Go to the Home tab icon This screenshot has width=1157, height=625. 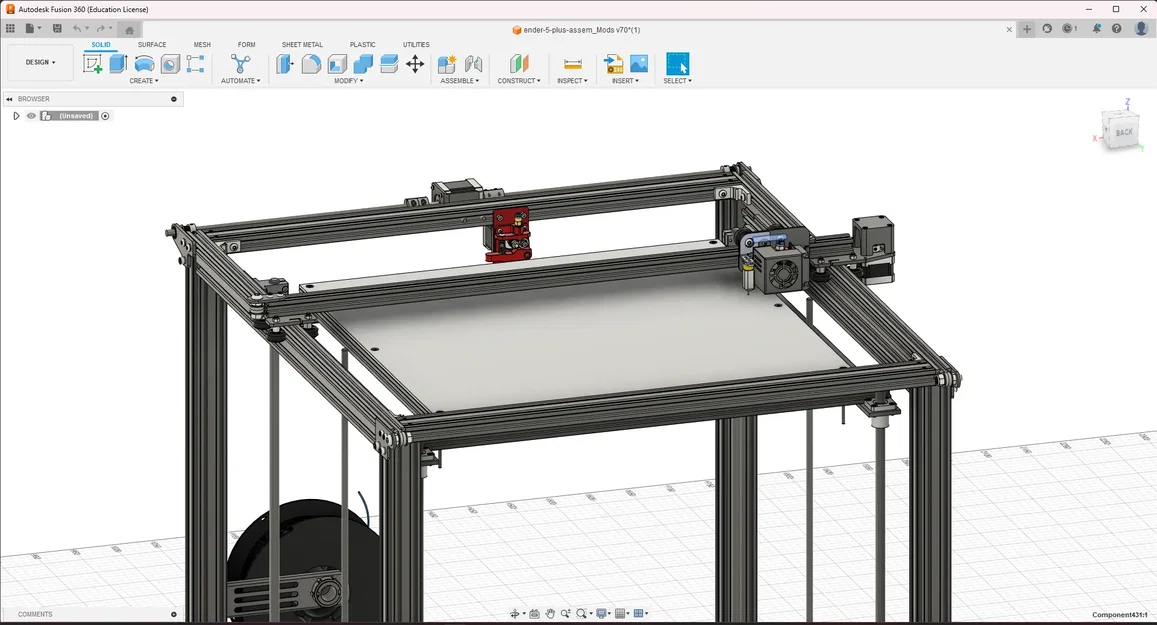click(x=129, y=30)
